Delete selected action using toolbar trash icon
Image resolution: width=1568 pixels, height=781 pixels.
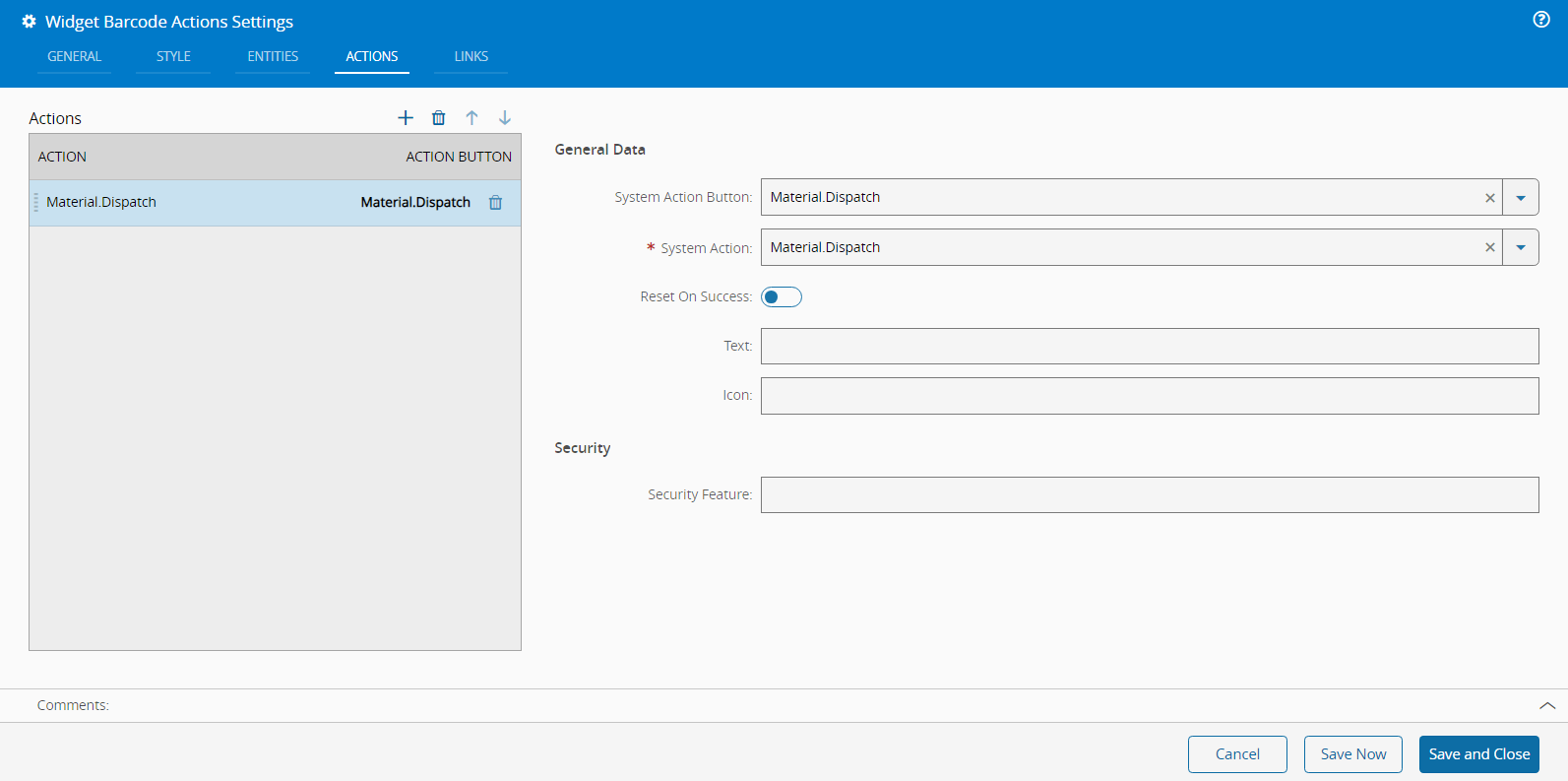click(439, 118)
